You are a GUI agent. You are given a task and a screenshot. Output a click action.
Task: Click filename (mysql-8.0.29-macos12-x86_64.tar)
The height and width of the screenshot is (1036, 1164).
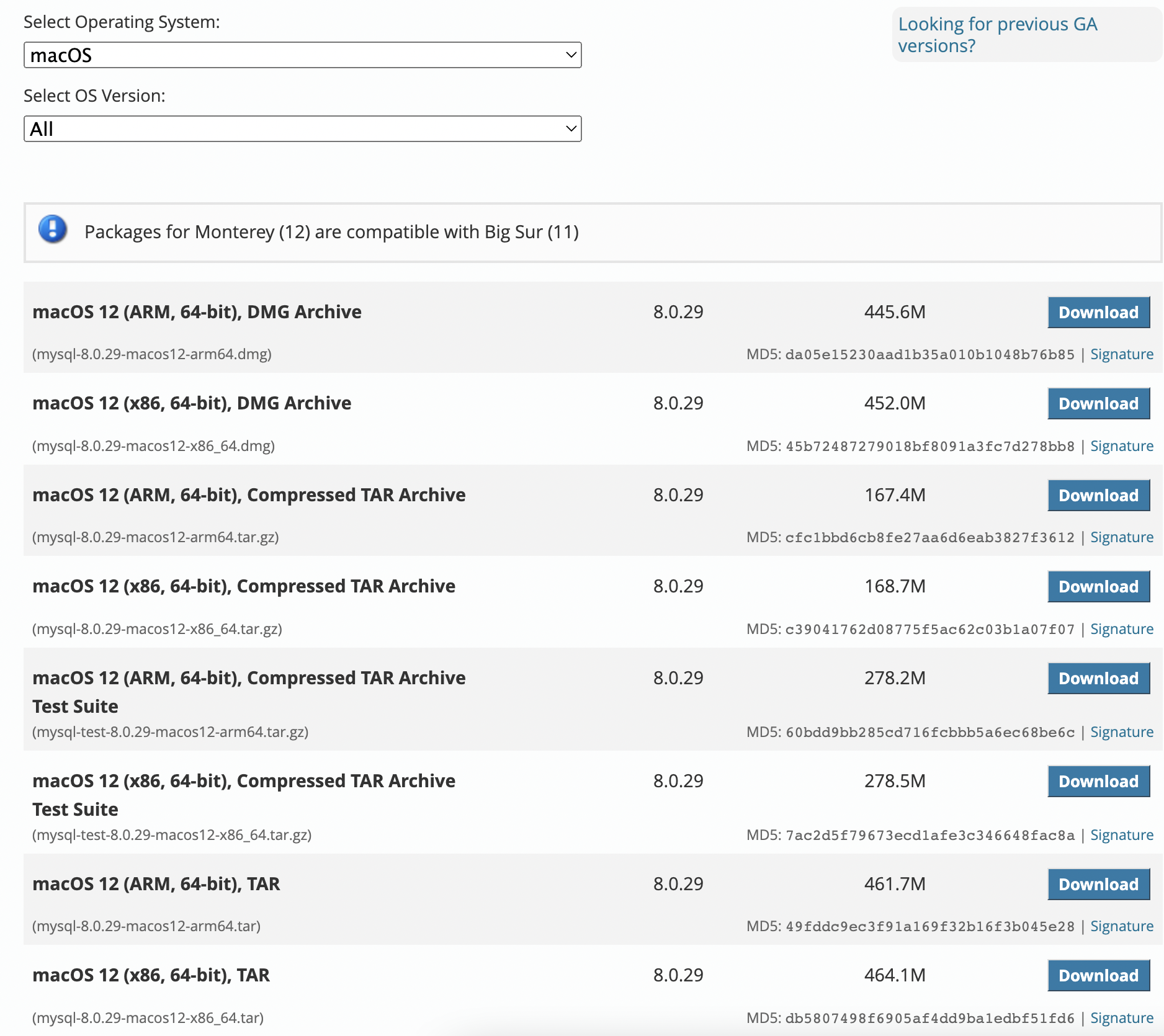pyautogui.click(x=148, y=1018)
